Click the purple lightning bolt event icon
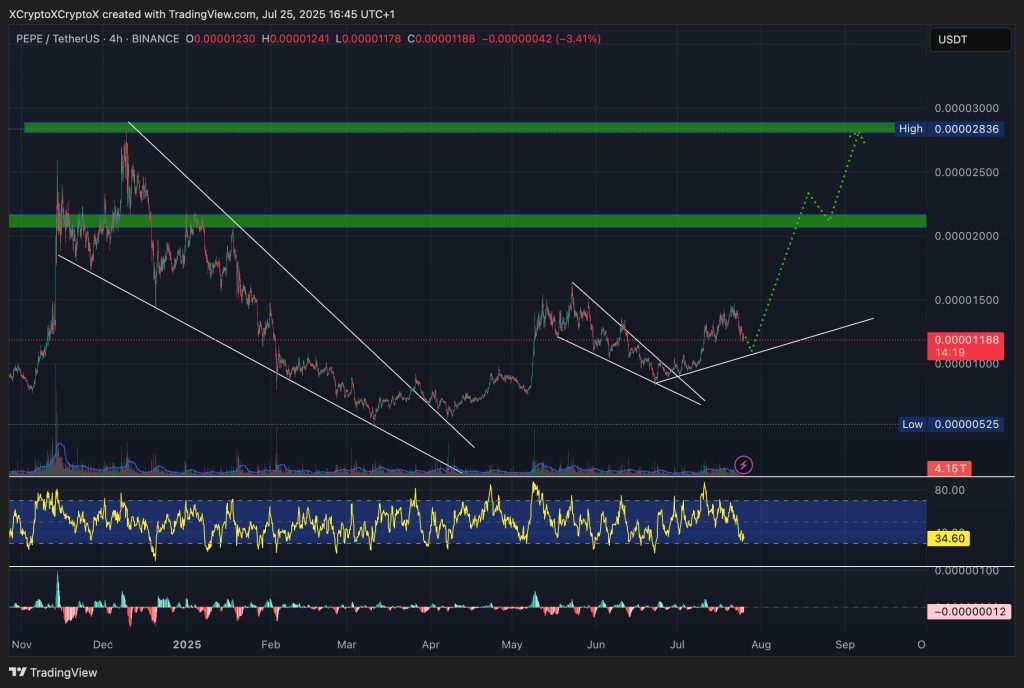The height and width of the screenshot is (688, 1024). point(744,464)
